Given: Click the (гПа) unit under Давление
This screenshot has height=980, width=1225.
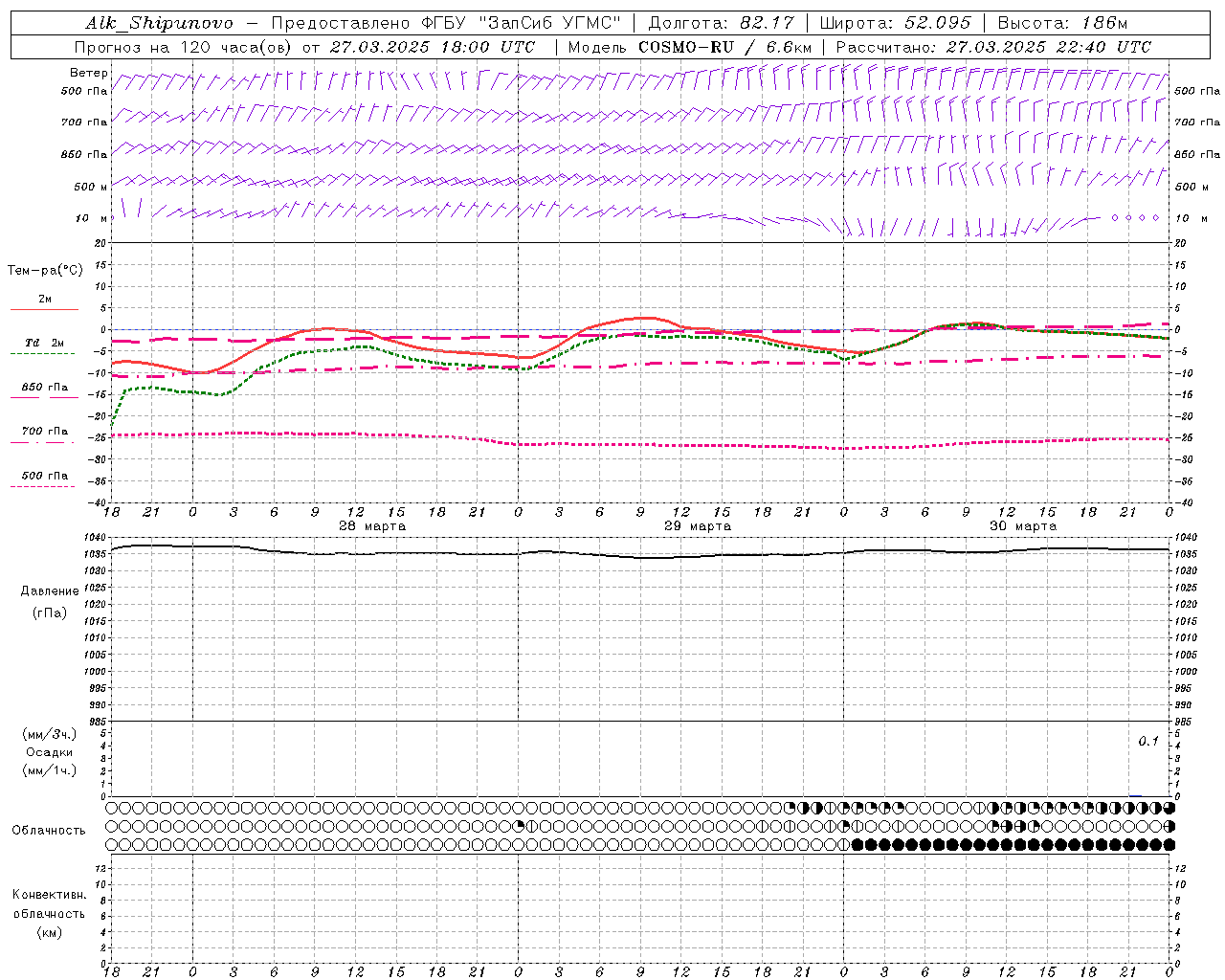Looking at the screenshot, I should (50, 612).
